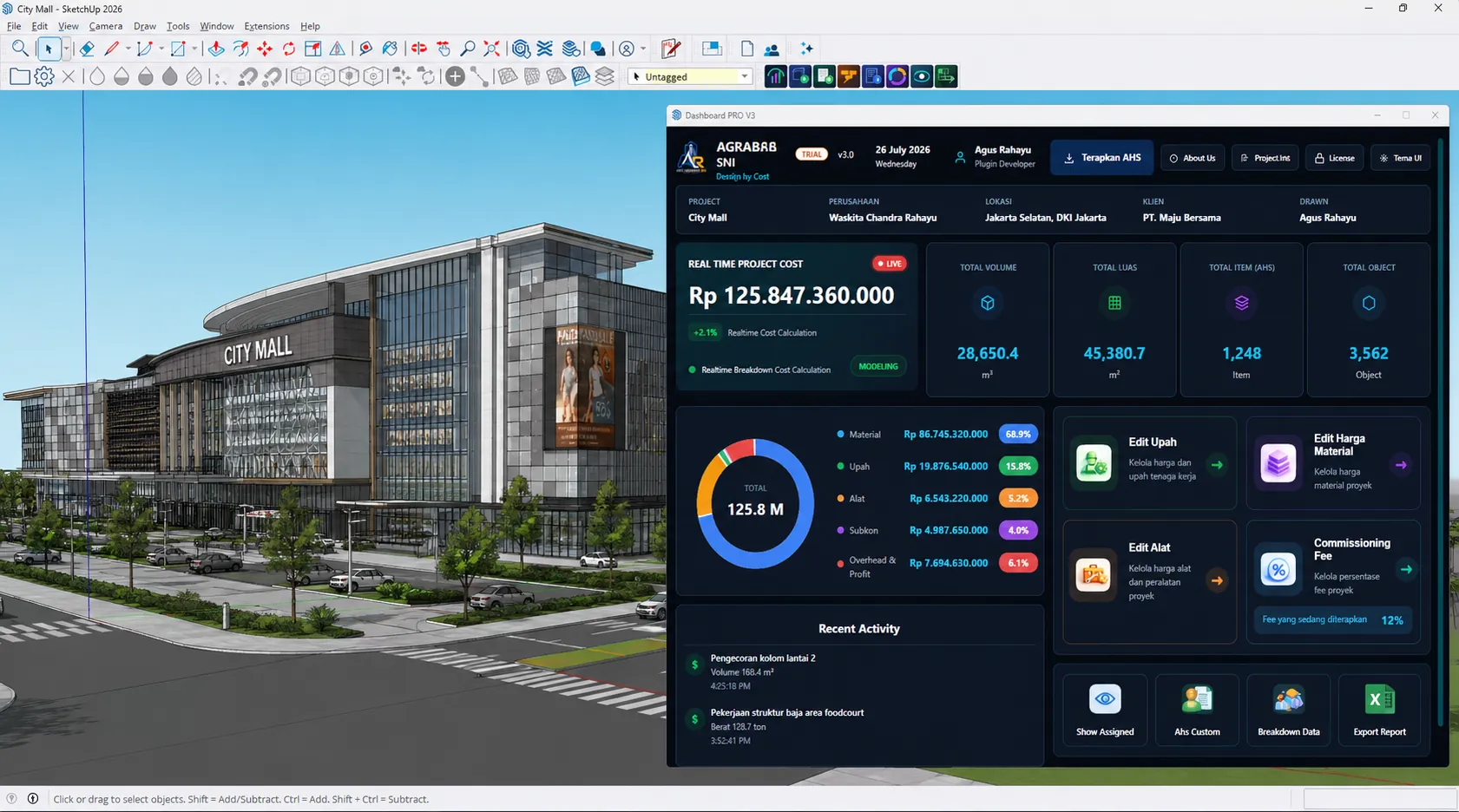Open the Extension Warehouse icon
Viewport: 1459px width, 812px height.
(545, 49)
